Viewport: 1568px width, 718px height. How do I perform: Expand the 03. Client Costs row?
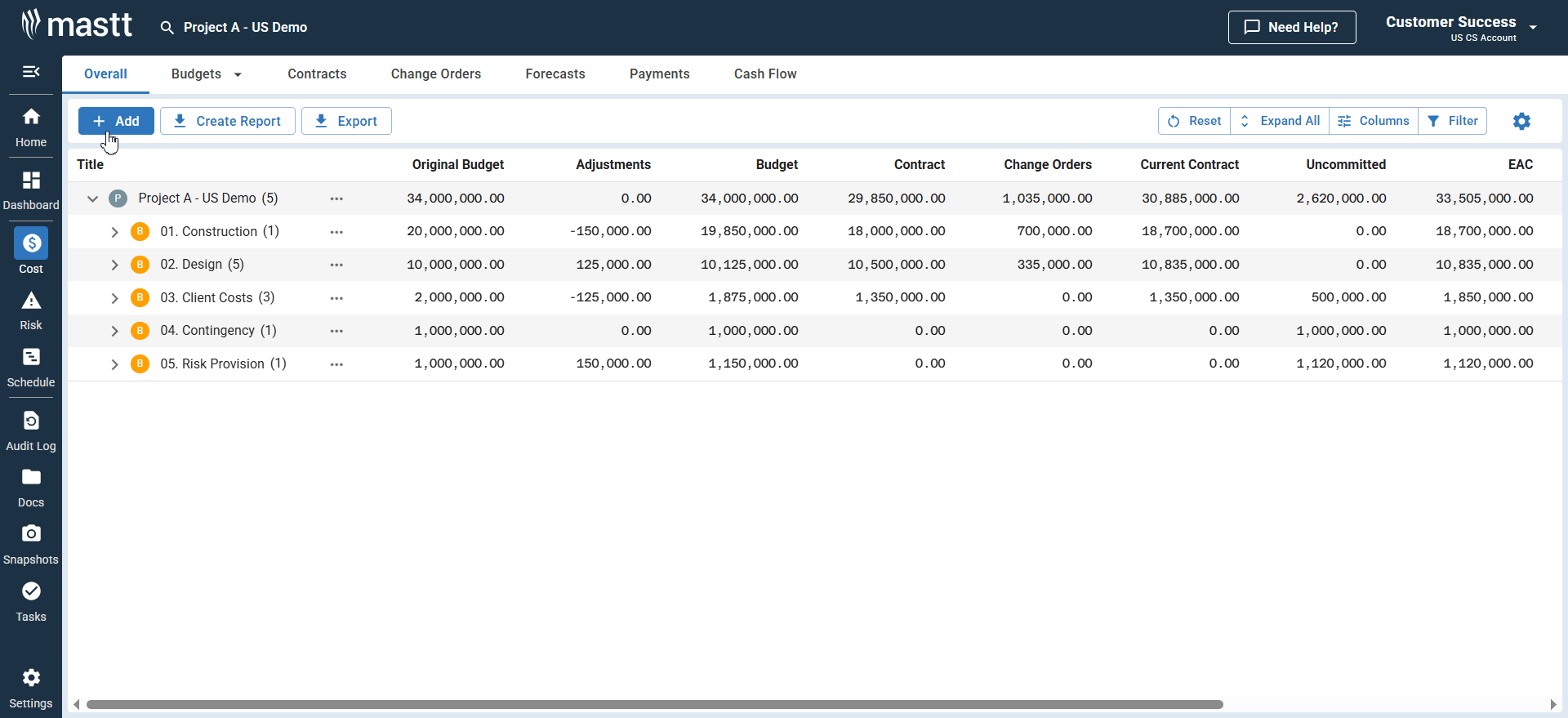point(114,298)
